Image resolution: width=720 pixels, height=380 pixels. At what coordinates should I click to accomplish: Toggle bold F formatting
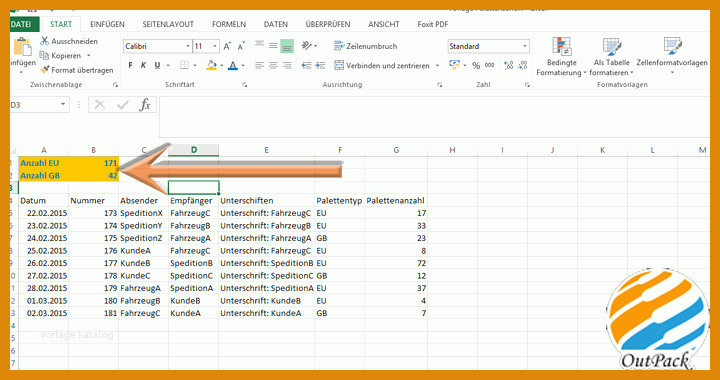pos(130,66)
